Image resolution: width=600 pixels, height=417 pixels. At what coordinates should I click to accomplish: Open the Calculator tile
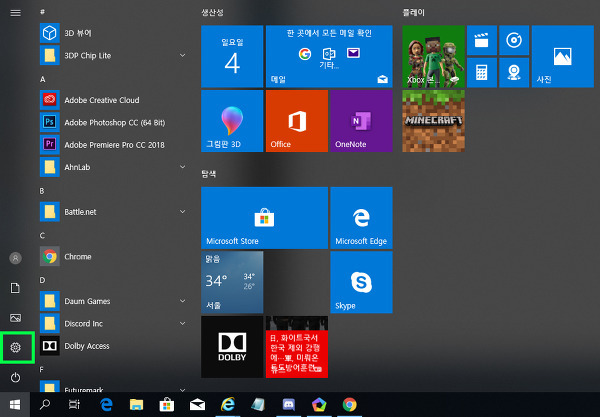tap(482, 73)
